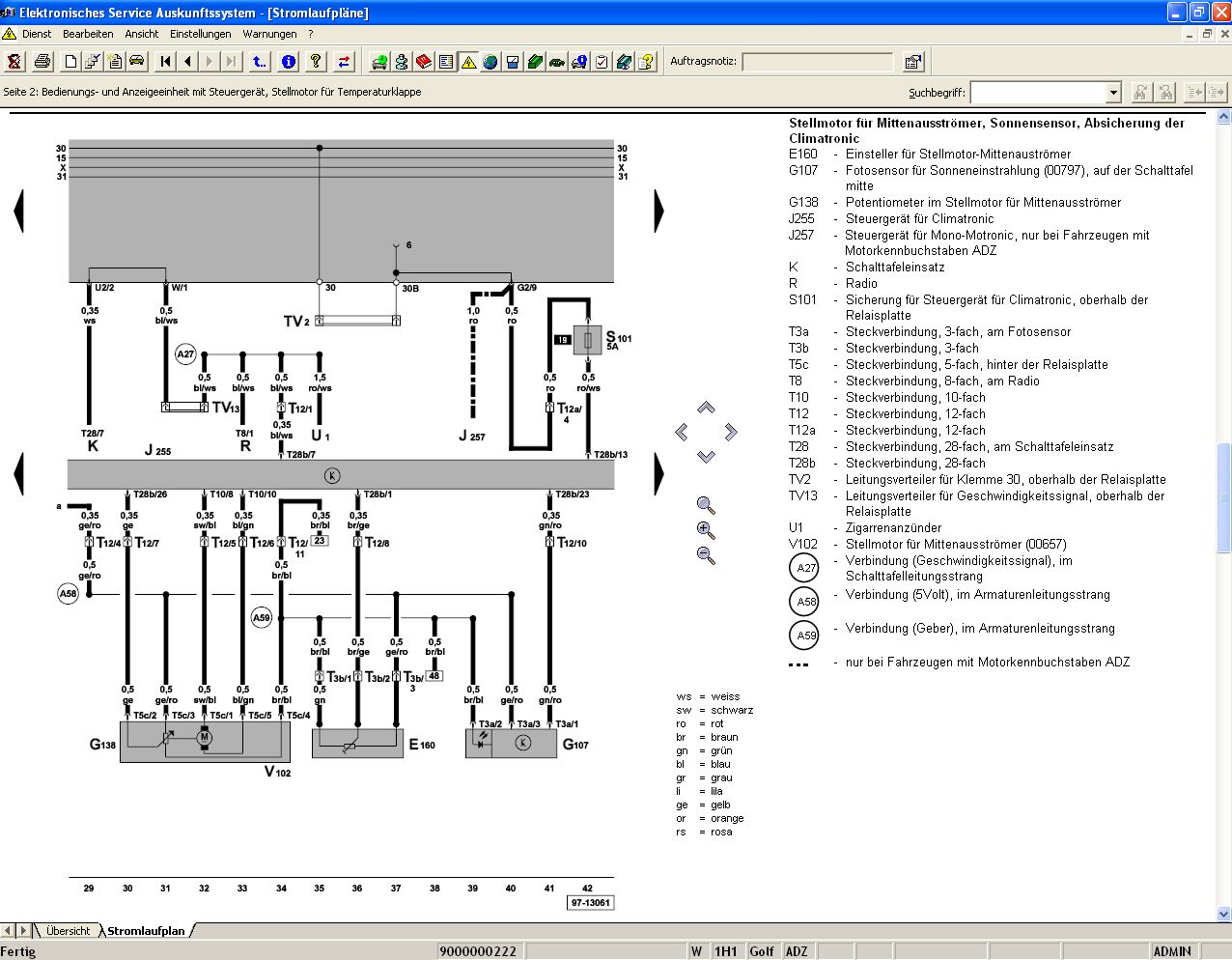Viewport: 1232px width, 960px height.
Task: Click the zoom in magnifier icon
Action: point(706,530)
